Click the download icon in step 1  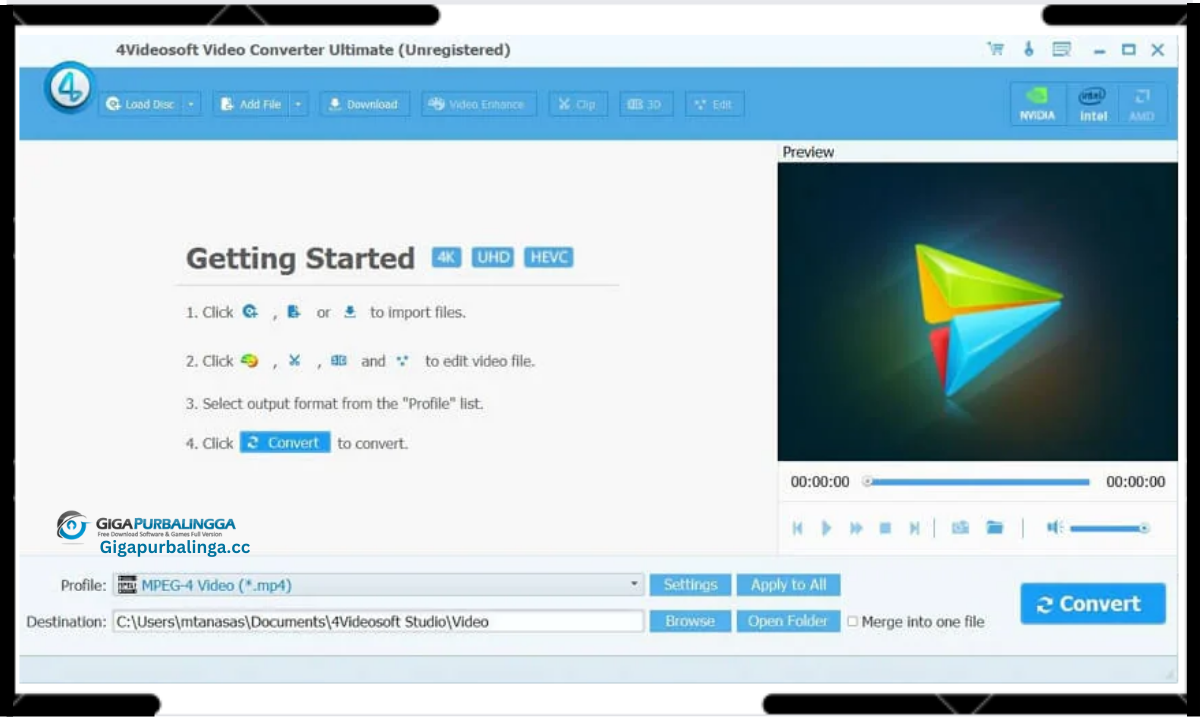tap(349, 312)
